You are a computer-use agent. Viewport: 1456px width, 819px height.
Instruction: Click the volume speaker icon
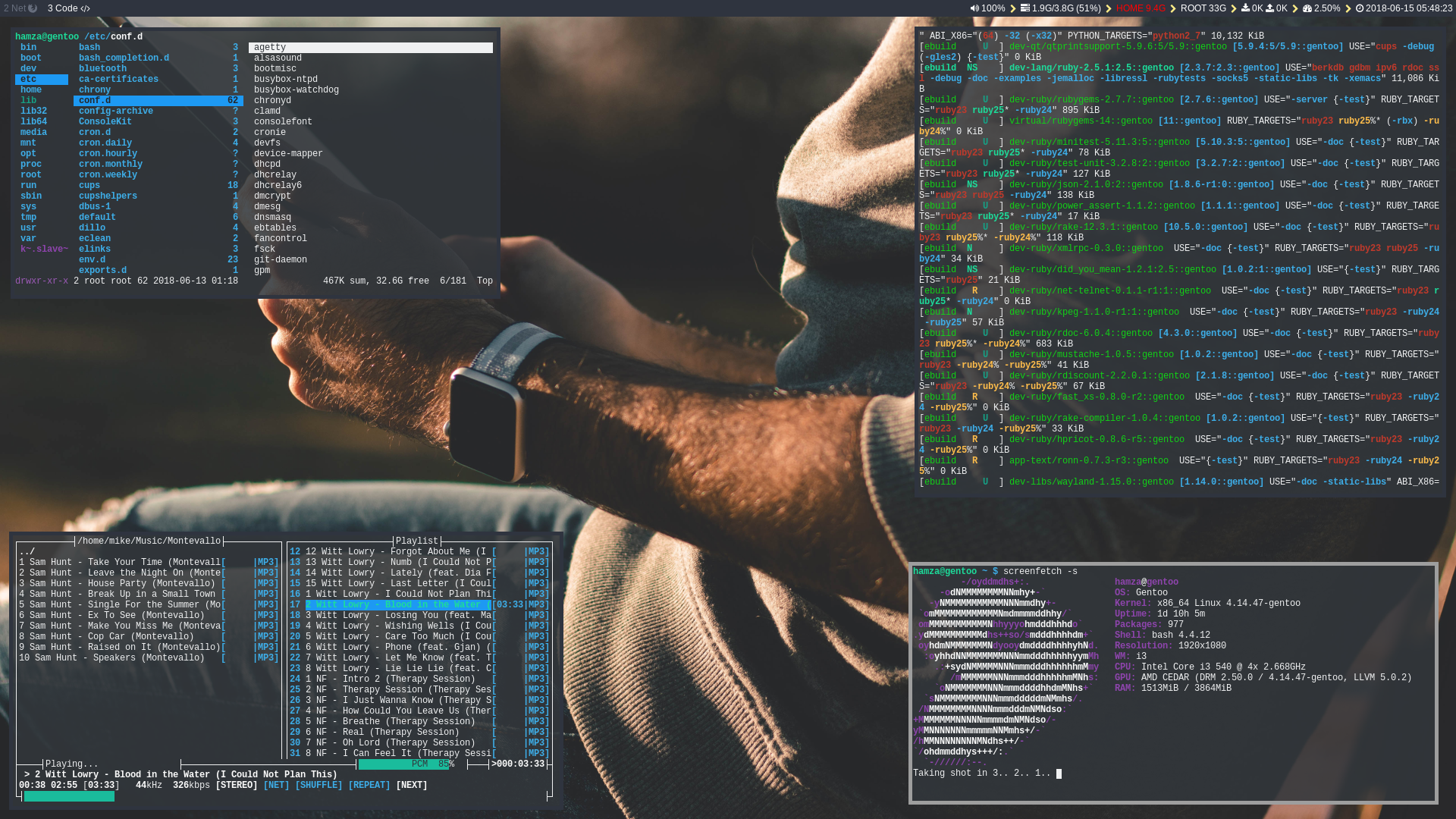pyautogui.click(x=974, y=8)
